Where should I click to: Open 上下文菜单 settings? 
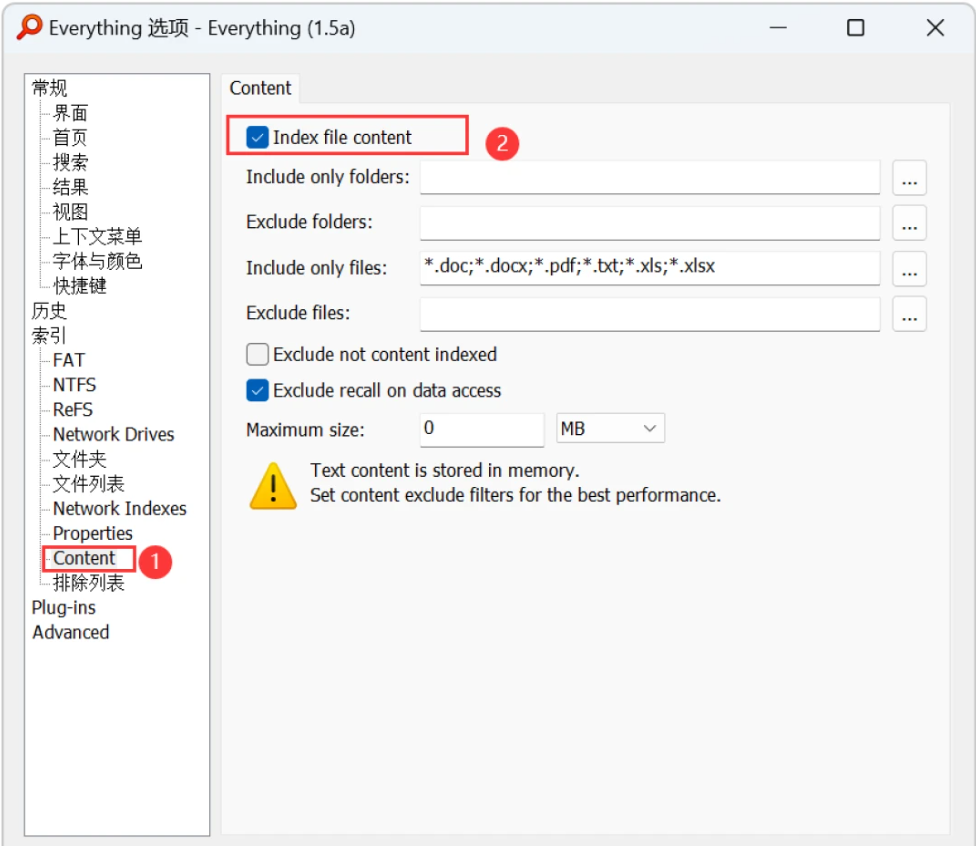click(97, 237)
